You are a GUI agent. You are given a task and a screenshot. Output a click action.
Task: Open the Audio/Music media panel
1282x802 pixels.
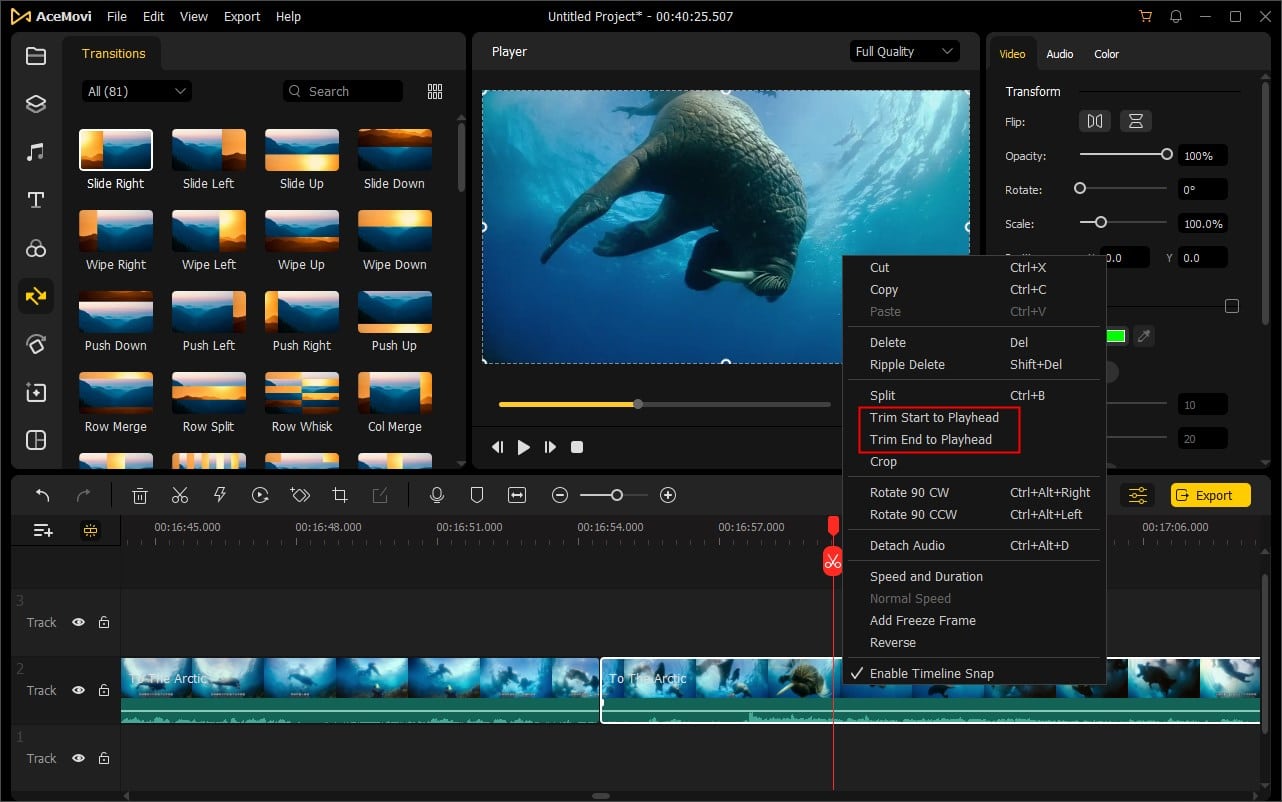coord(36,151)
